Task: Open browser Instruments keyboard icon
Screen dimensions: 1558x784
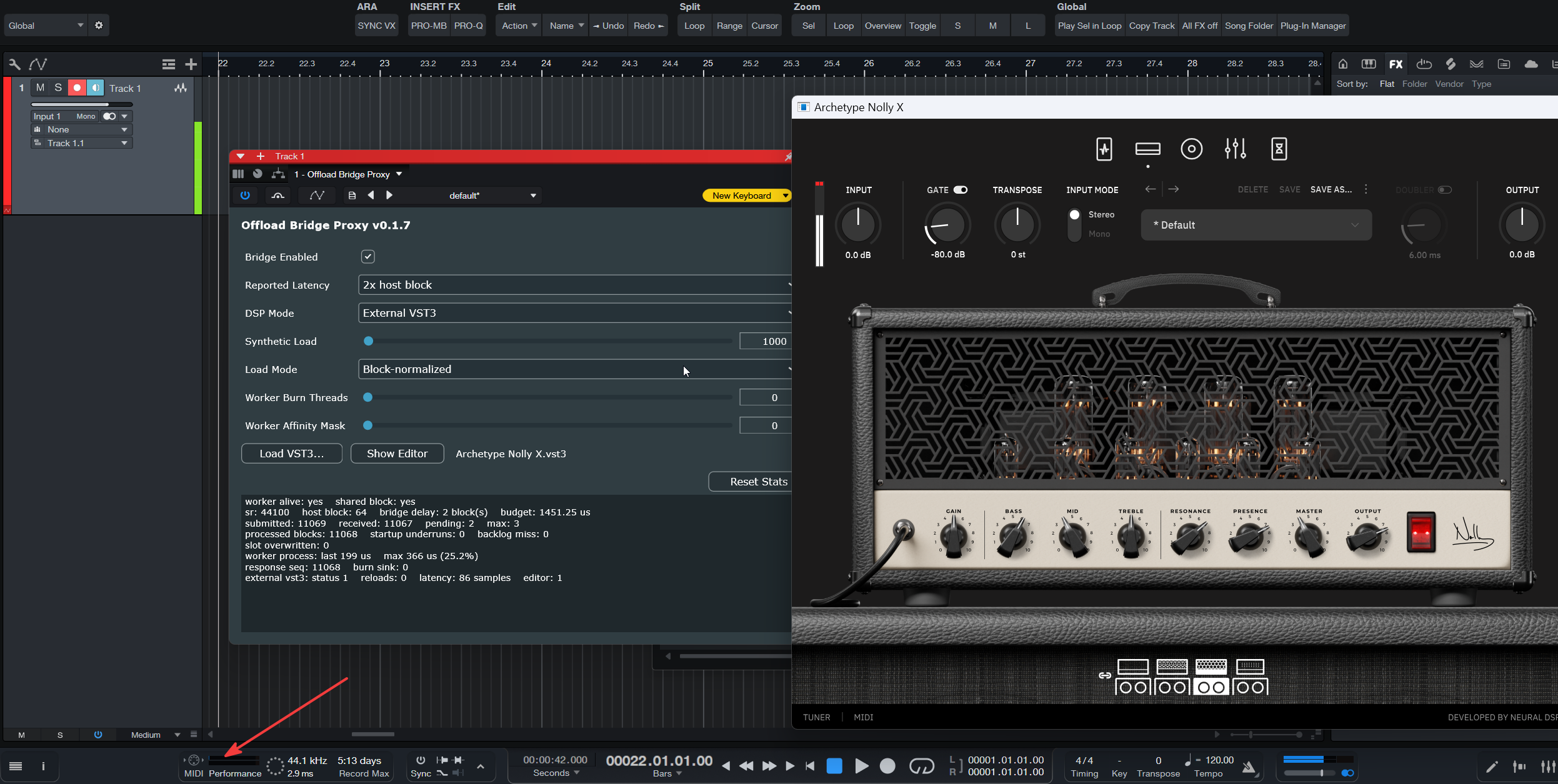Action: click(x=1369, y=64)
